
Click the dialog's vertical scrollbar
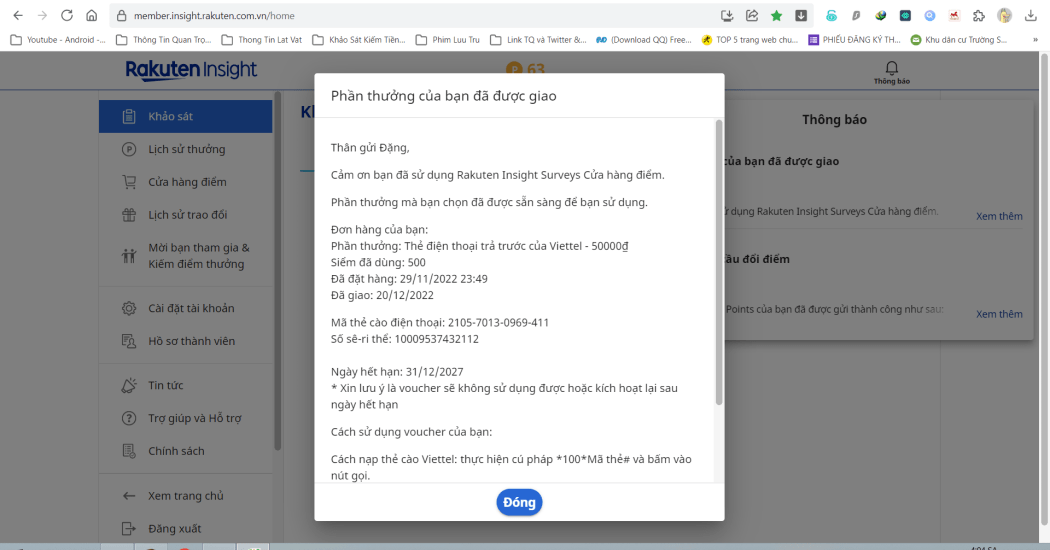(x=719, y=263)
